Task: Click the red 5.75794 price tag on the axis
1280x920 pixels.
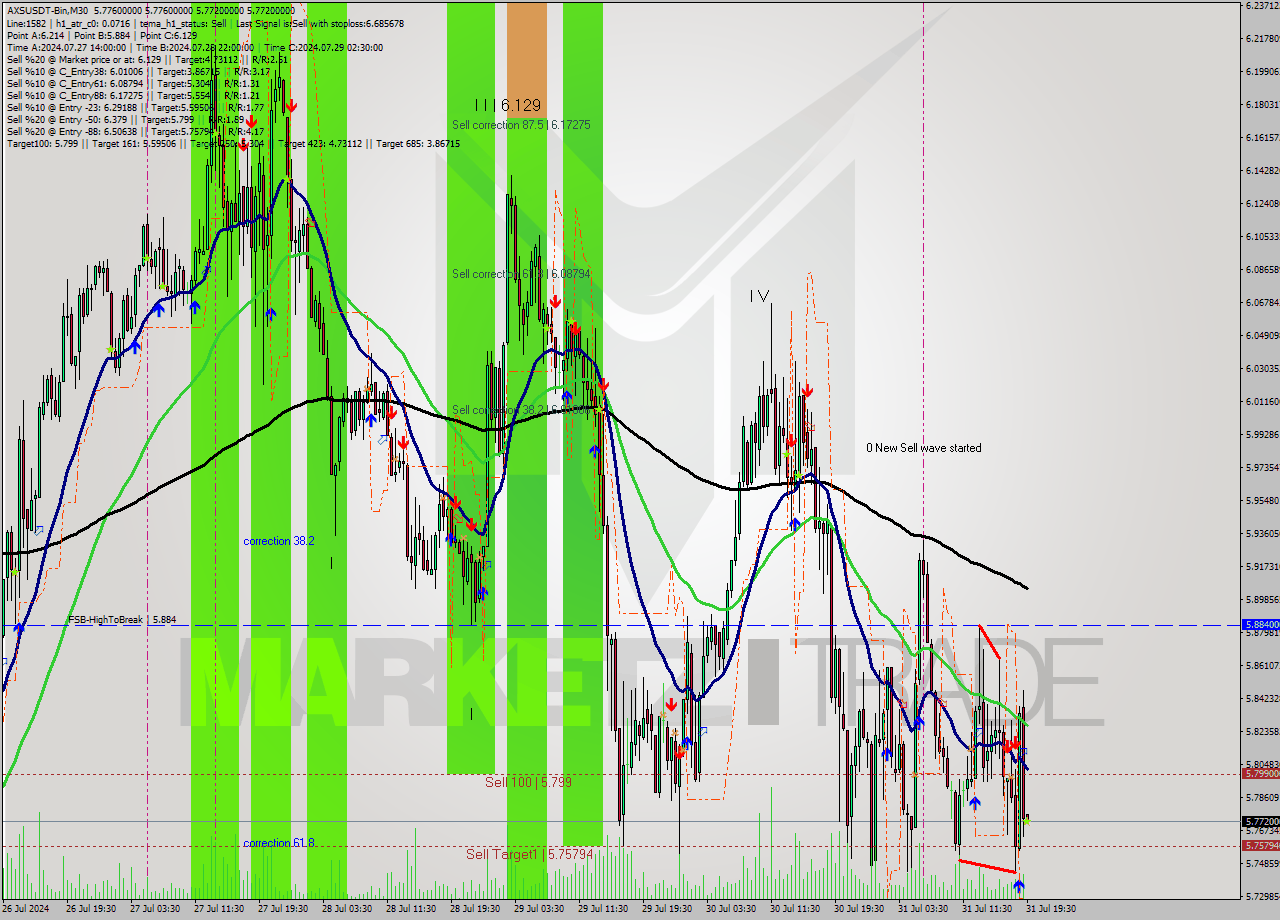Action: 1260,846
